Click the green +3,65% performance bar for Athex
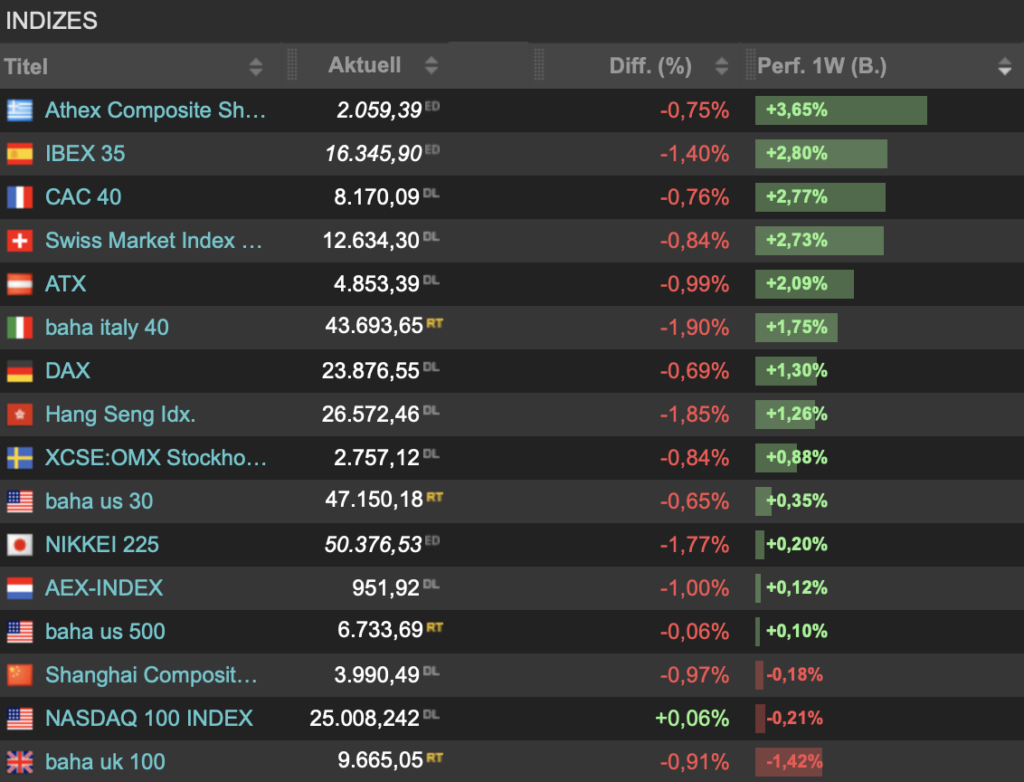The width and height of the screenshot is (1024, 782). pyautogui.click(x=840, y=110)
